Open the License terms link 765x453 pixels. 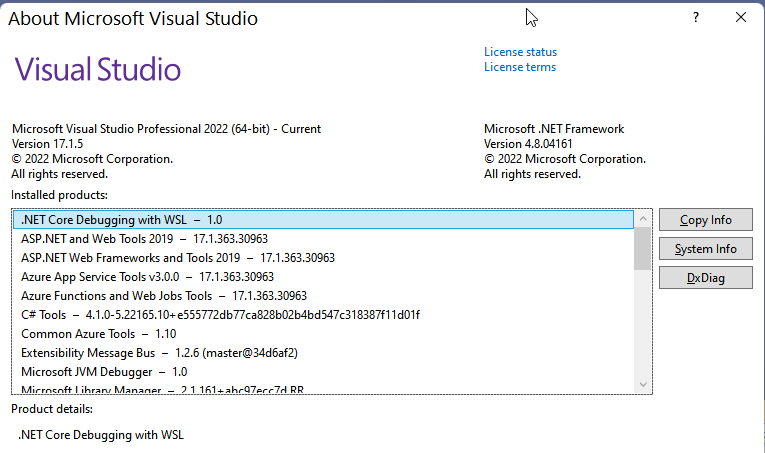coord(520,67)
